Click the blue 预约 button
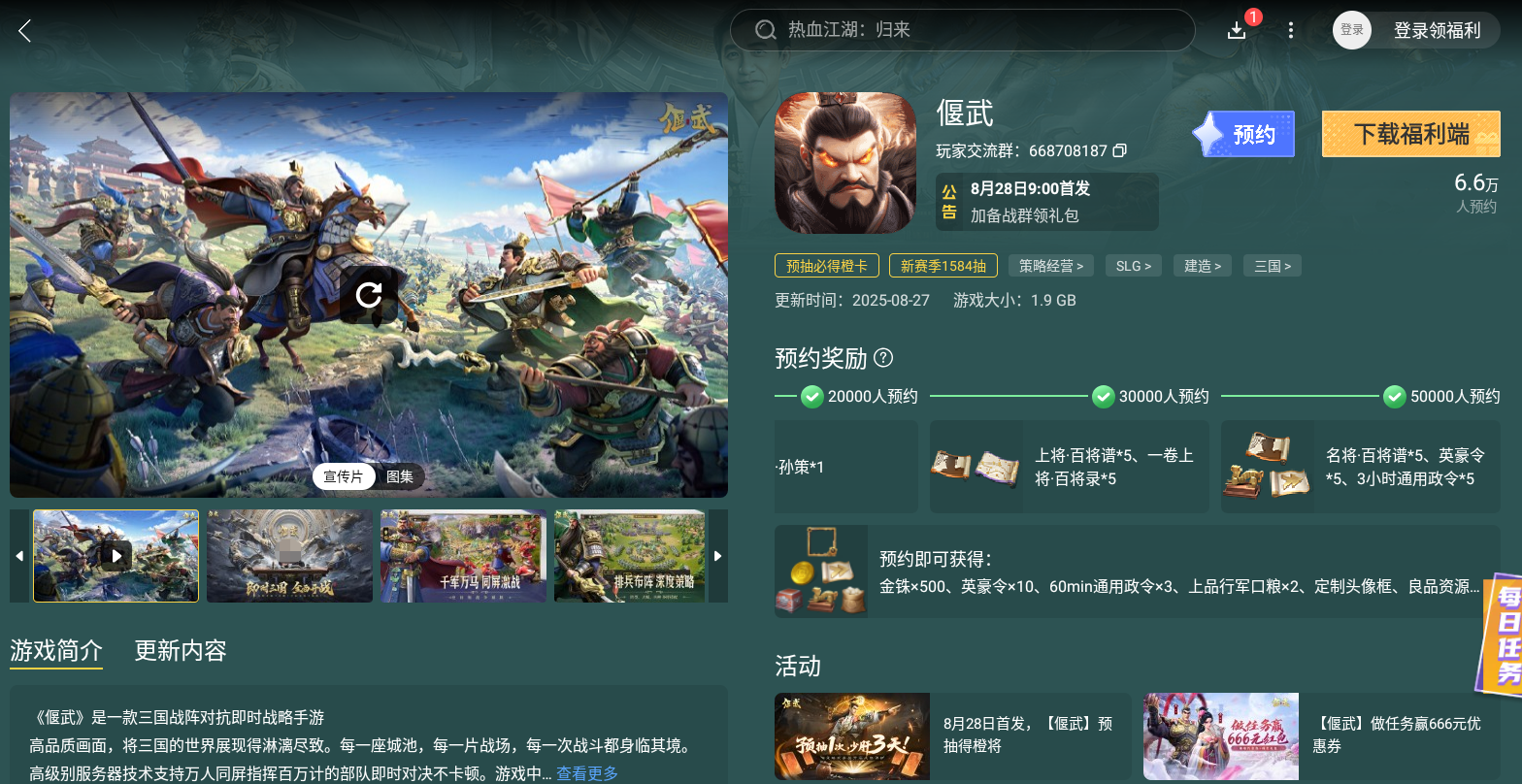 pos(1243,134)
